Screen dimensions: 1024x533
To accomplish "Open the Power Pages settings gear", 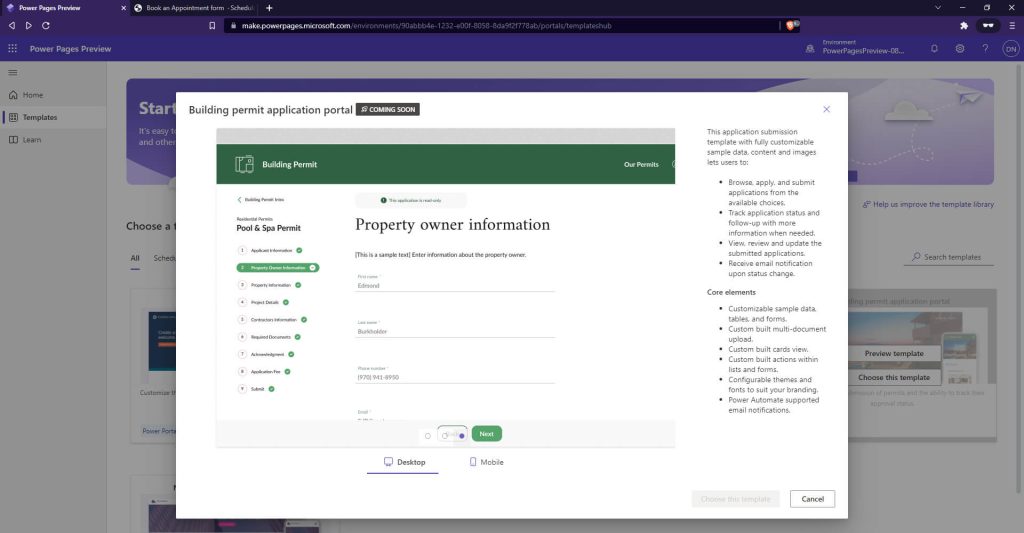I will (960, 48).
